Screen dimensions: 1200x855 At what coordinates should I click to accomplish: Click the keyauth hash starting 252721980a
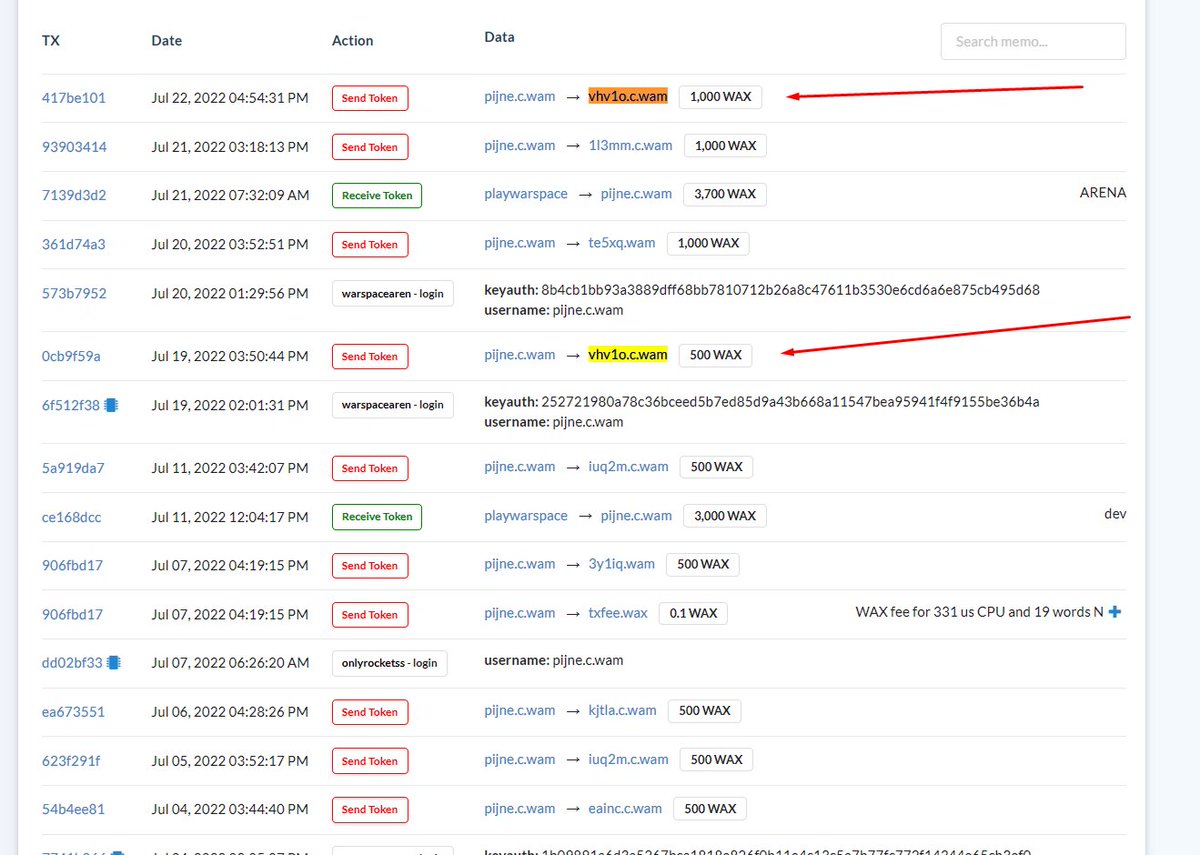point(790,402)
